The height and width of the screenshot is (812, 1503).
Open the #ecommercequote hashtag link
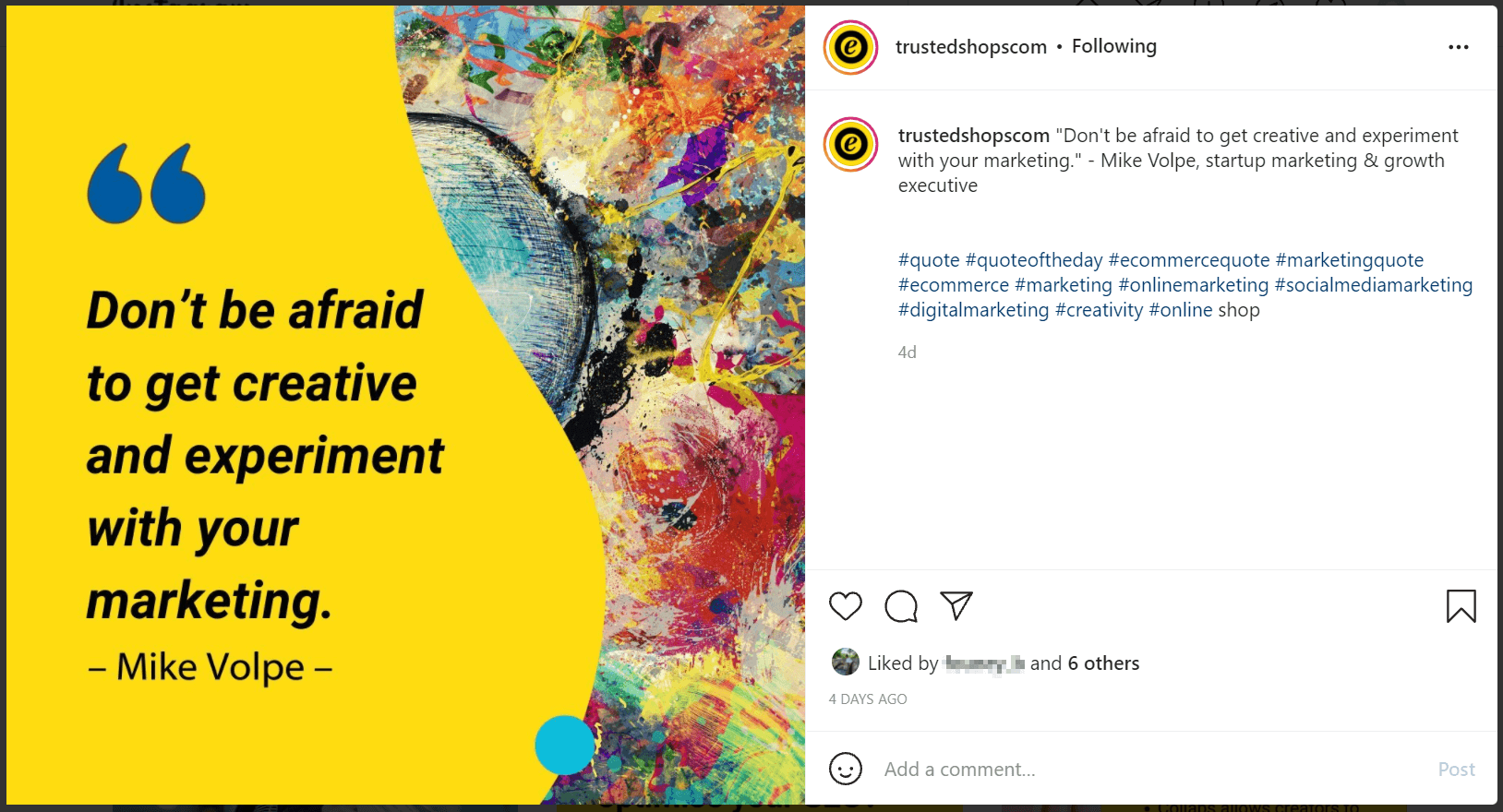click(1189, 260)
